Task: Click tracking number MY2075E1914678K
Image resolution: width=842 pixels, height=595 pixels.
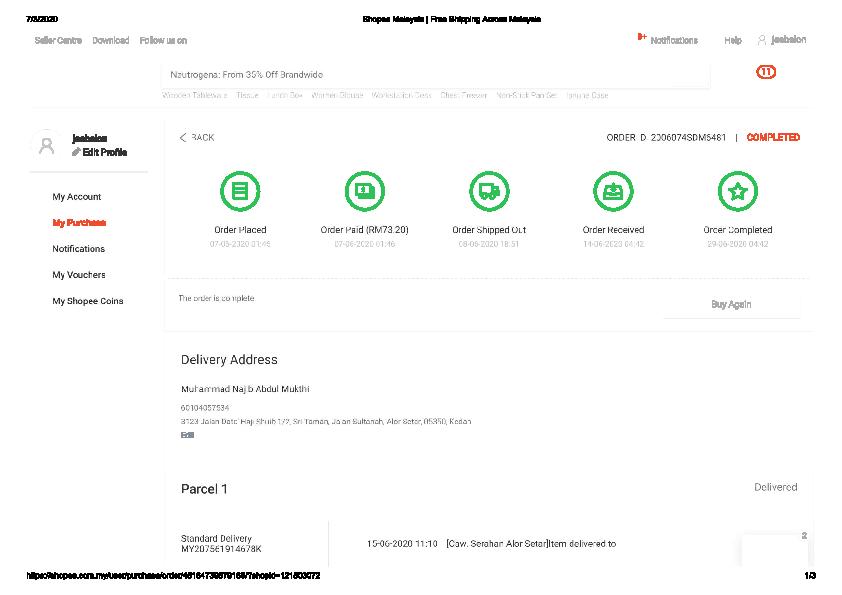Action: (x=221, y=549)
